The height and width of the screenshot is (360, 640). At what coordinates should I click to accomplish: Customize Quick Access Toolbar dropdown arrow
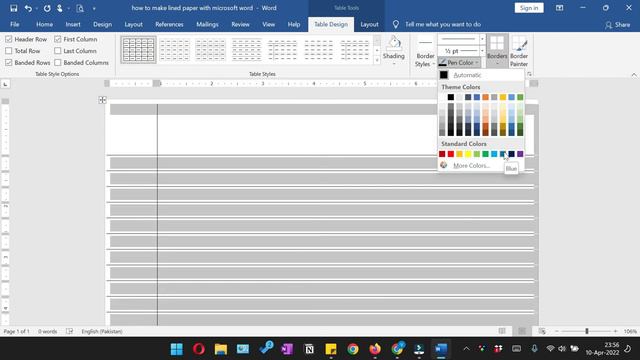tap(94, 8)
